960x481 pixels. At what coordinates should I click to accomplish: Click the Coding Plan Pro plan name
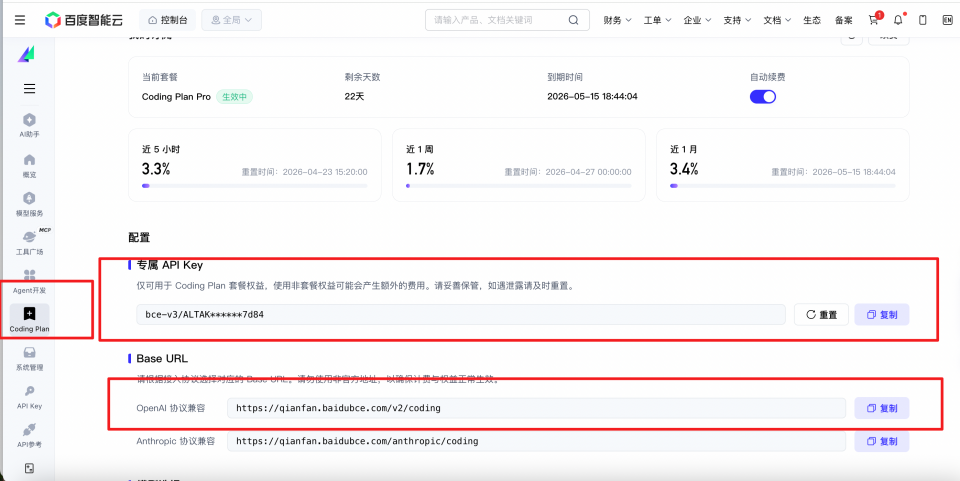click(176, 97)
